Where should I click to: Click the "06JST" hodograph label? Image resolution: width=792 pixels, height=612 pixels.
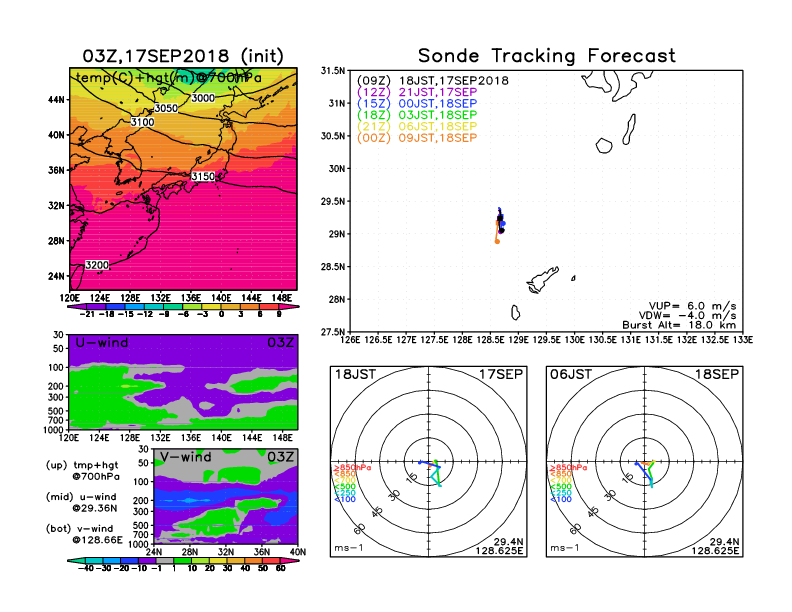pyautogui.click(x=571, y=375)
